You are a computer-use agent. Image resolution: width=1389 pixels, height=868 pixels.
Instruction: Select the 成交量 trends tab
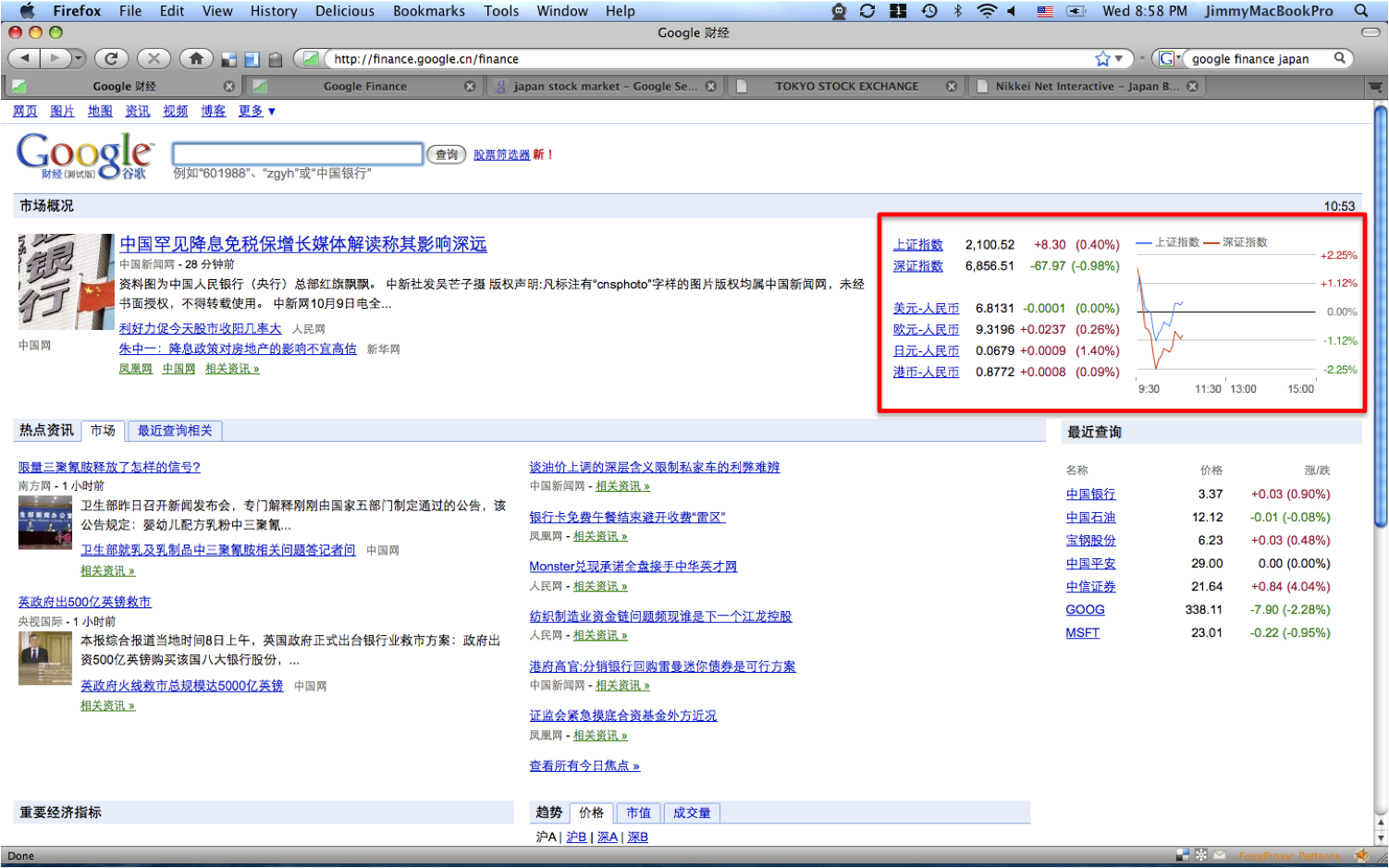click(692, 813)
